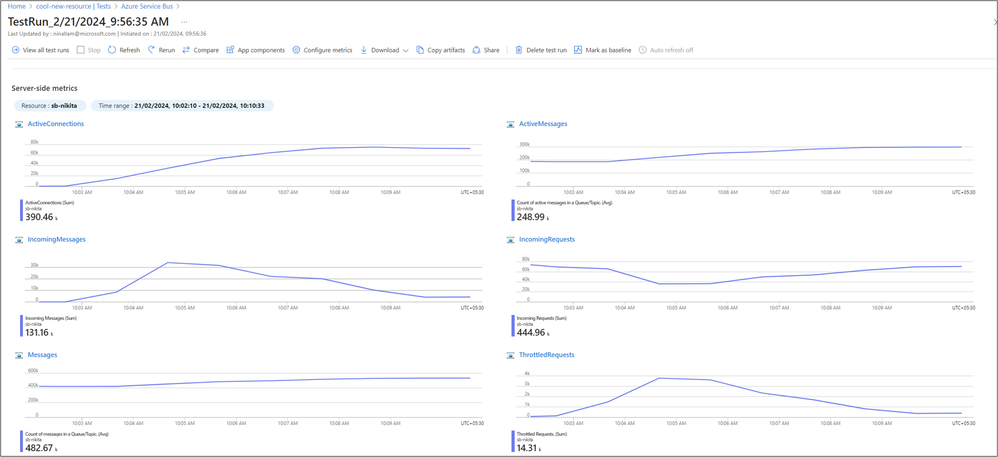Select the Resource sb-nikita filter pill

click(x=50, y=106)
